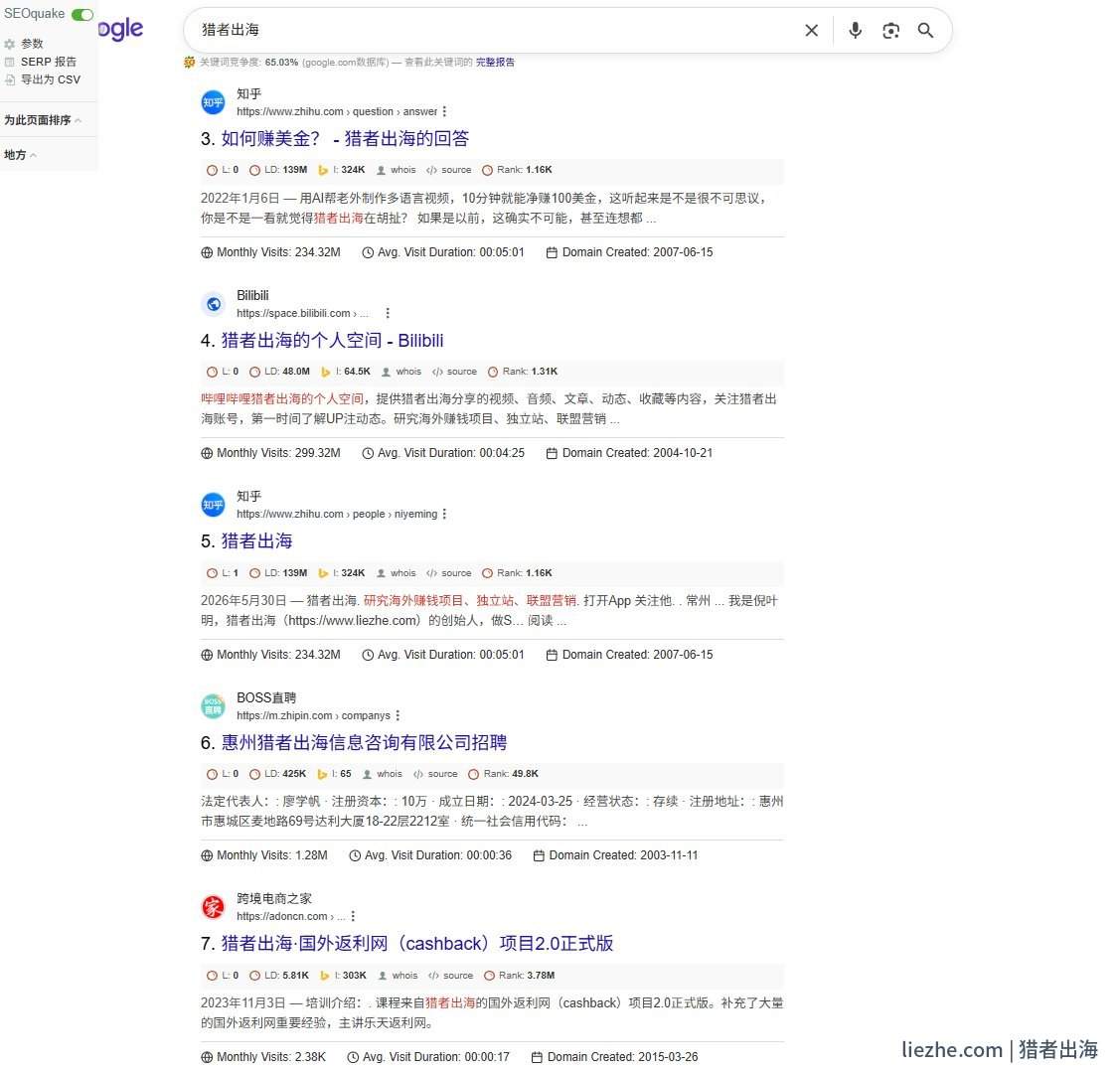View source for the Bilibili result
The image size is (1120, 1071).
coord(454,372)
